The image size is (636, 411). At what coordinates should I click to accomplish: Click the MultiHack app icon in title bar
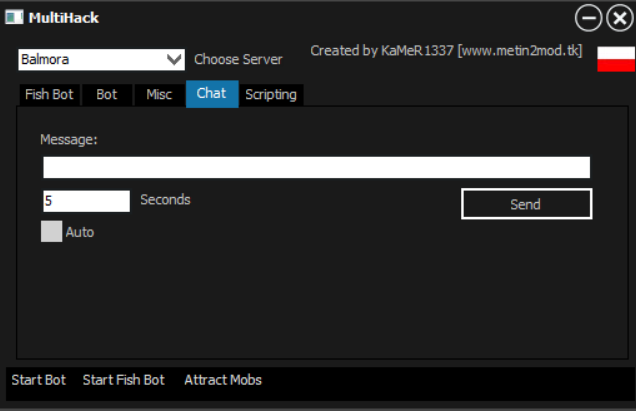(x=14, y=17)
